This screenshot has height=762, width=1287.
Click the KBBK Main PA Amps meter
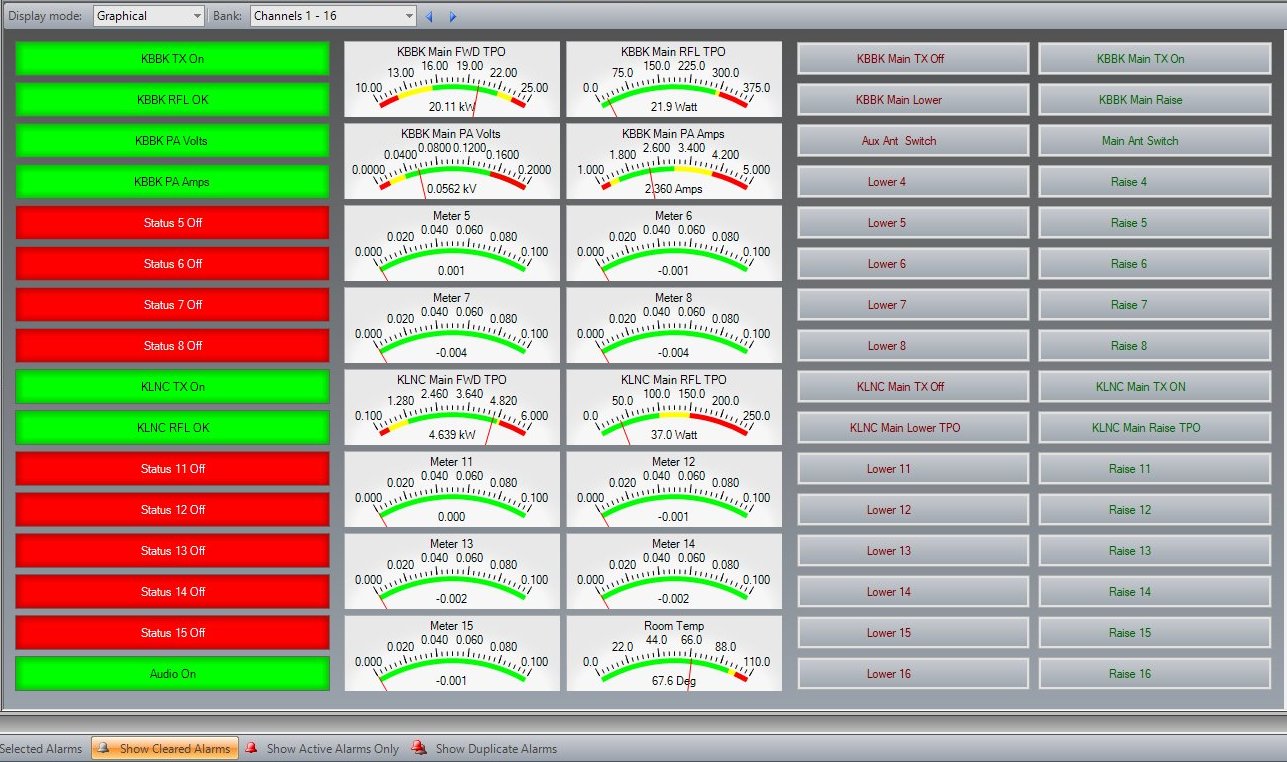point(674,162)
